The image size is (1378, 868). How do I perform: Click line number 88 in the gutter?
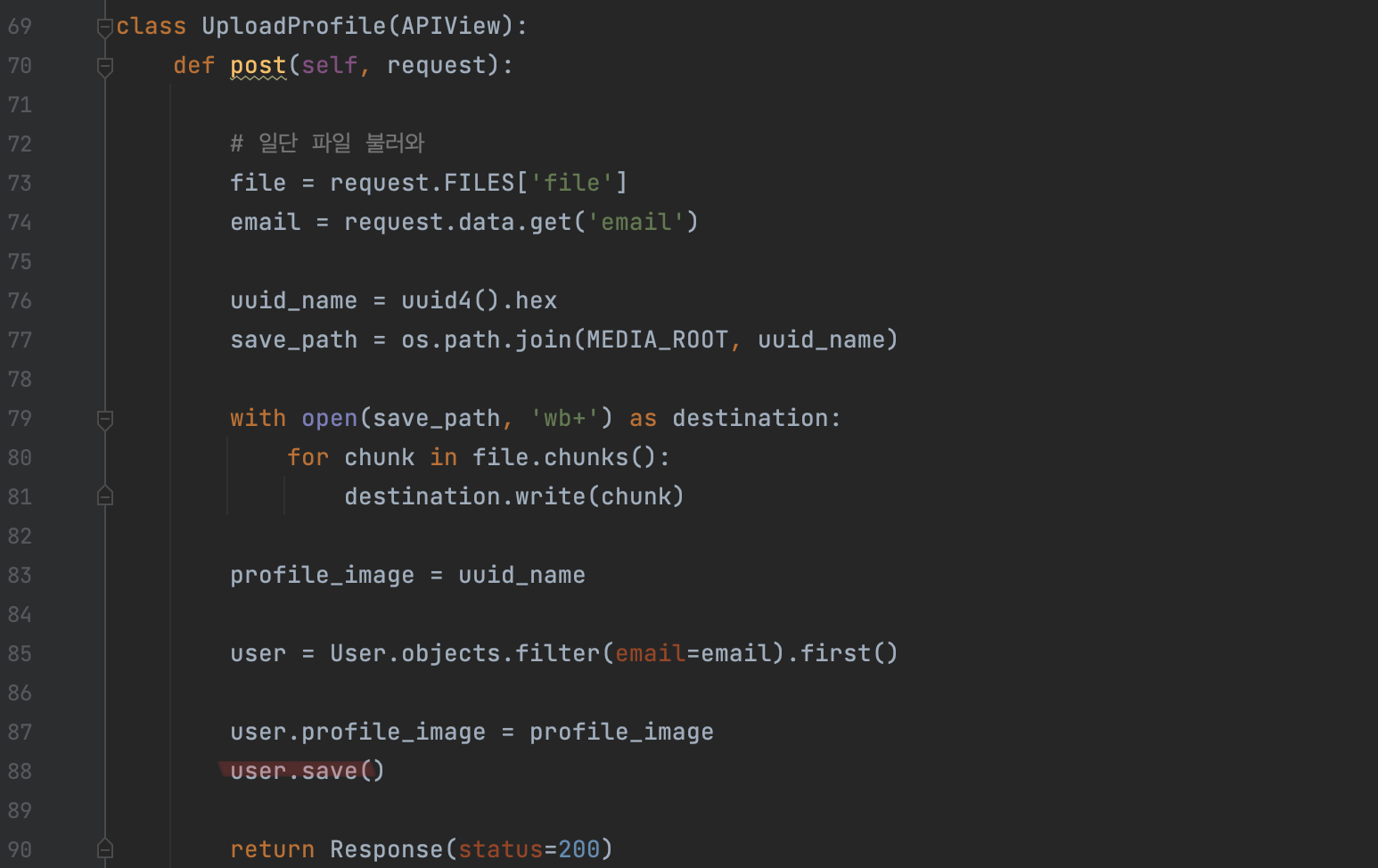20,771
